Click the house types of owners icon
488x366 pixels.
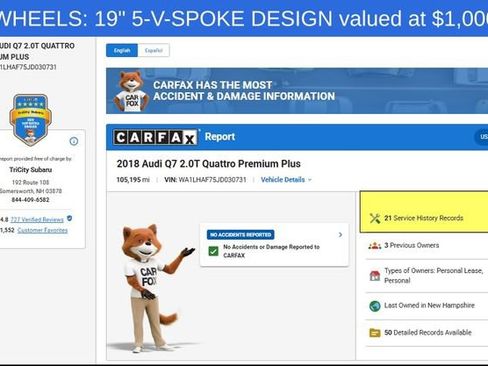(x=375, y=276)
